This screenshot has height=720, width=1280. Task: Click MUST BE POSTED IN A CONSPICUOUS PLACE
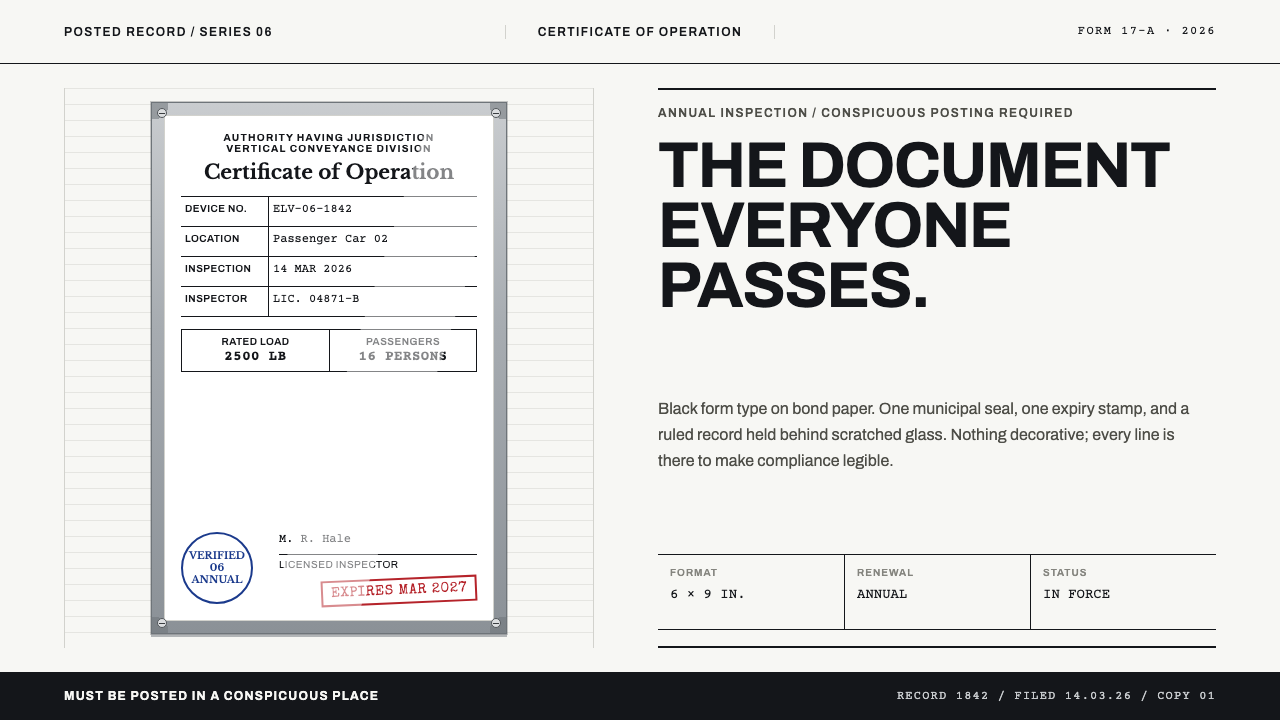[221, 696]
